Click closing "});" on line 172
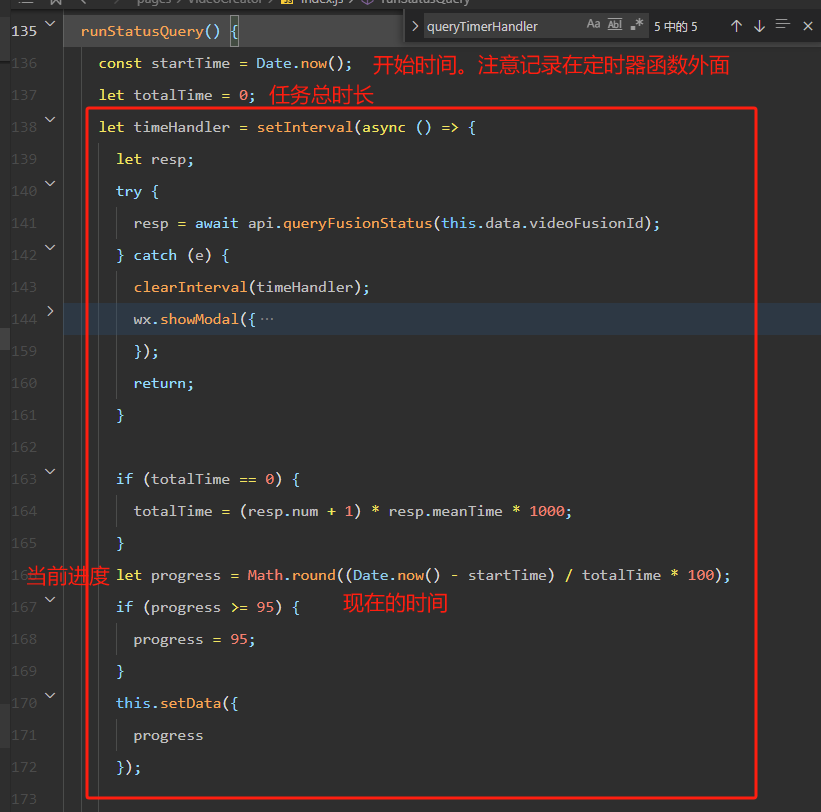The image size is (821, 812). coord(128,767)
